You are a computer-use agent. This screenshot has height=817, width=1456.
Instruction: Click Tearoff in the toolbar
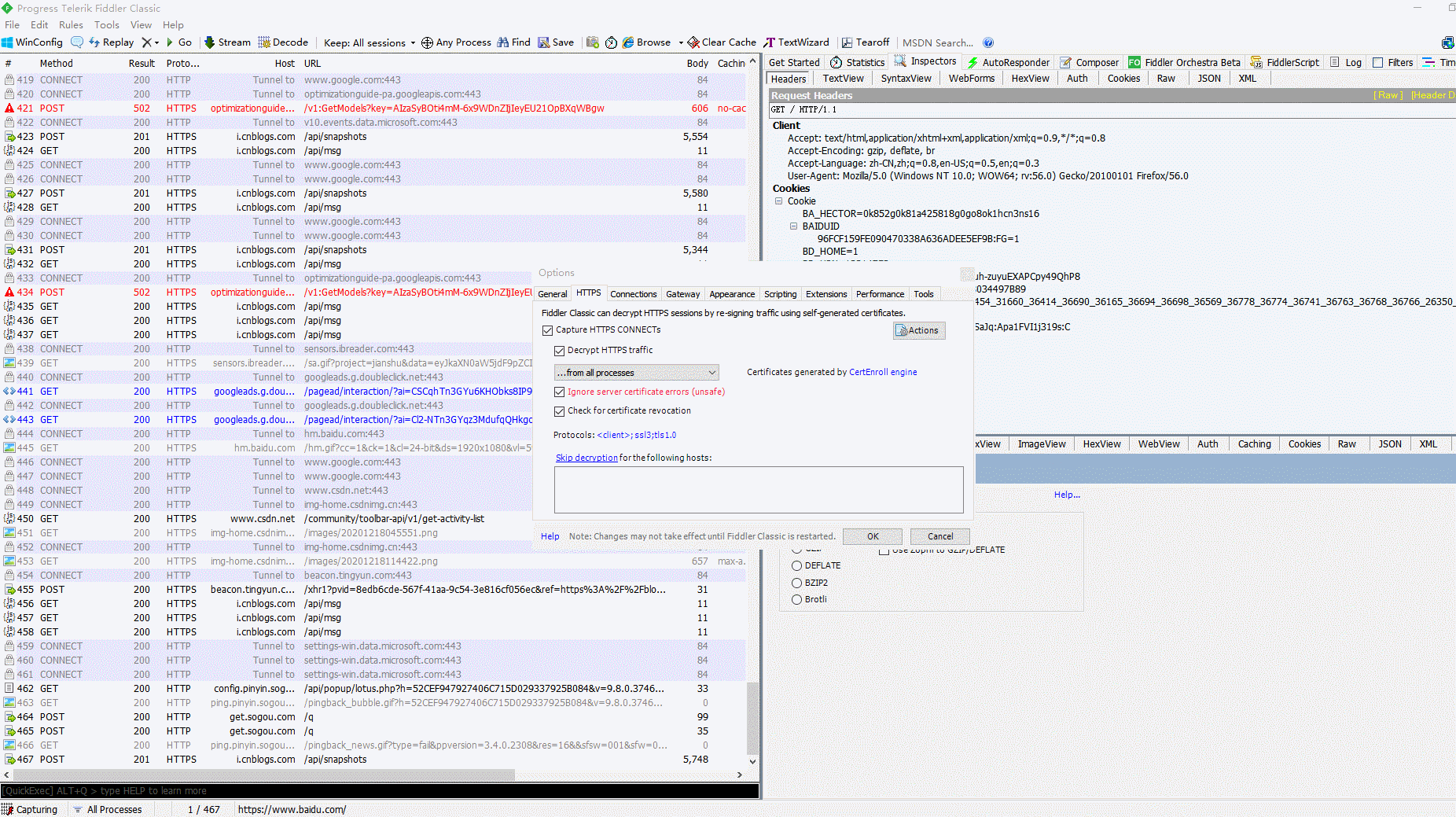pyautogui.click(x=866, y=42)
